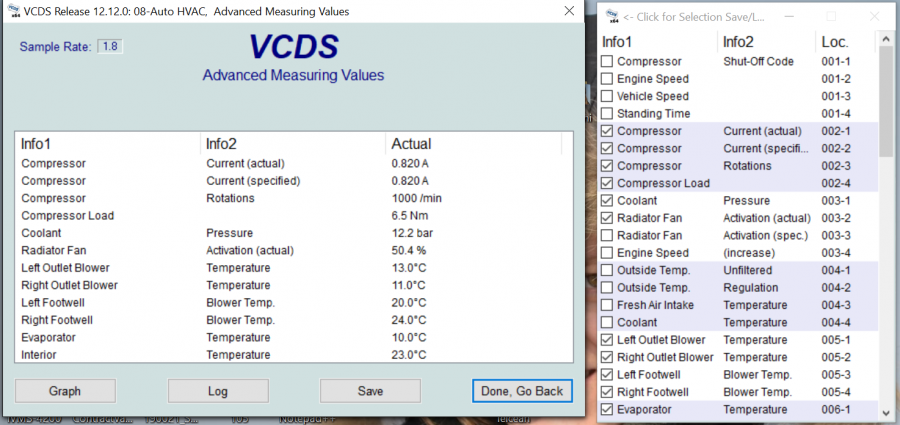Minimize the selection list window
This screenshot has width=900, height=425.
[790, 16]
